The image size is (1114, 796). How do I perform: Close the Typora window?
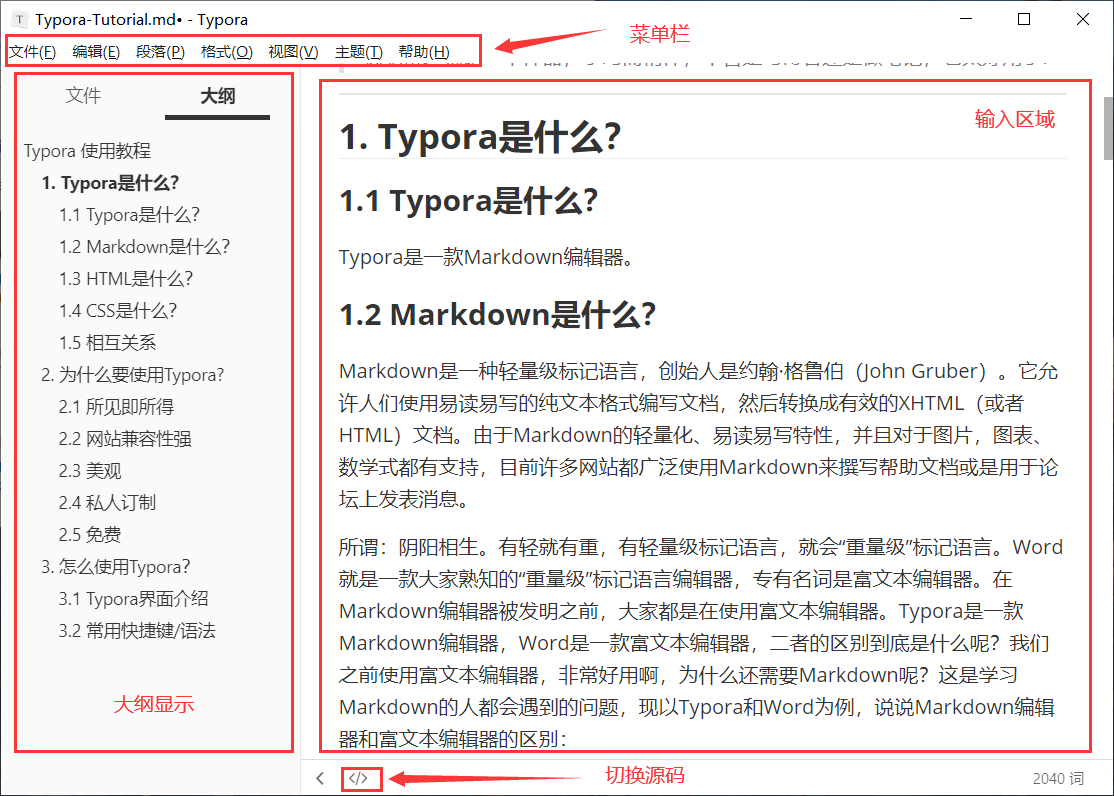1083,19
